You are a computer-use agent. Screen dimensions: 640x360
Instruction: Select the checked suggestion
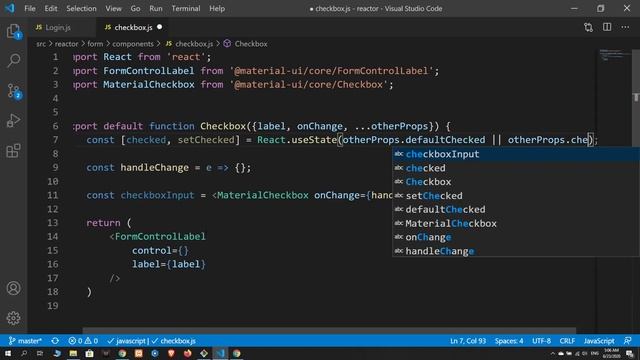coord(516,168)
